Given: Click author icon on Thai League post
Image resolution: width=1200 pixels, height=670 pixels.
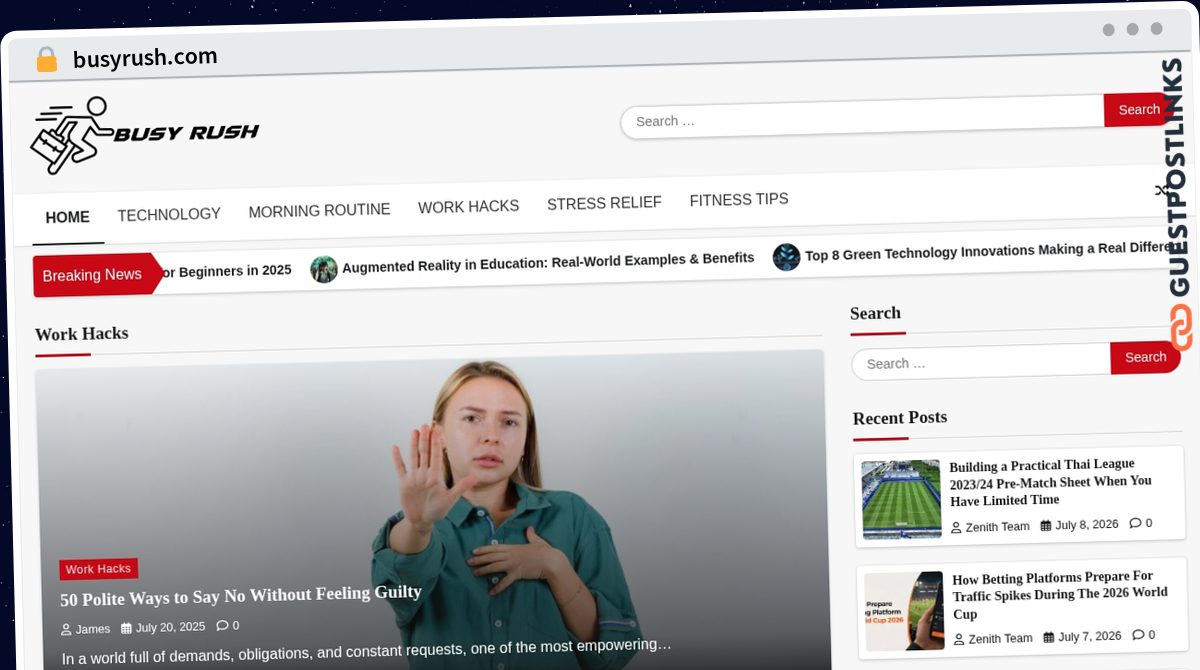Looking at the screenshot, I should click(956, 528).
